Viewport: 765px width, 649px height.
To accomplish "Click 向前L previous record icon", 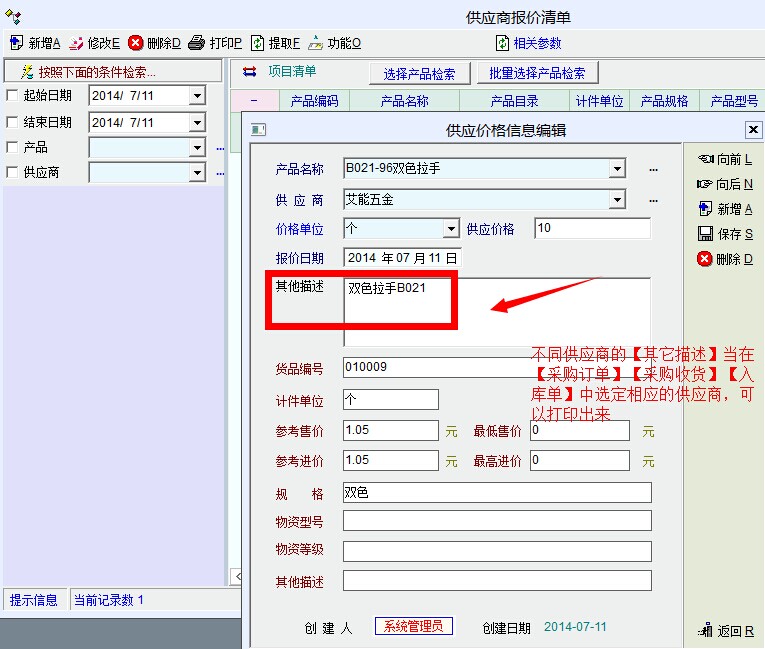I will tap(705, 159).
